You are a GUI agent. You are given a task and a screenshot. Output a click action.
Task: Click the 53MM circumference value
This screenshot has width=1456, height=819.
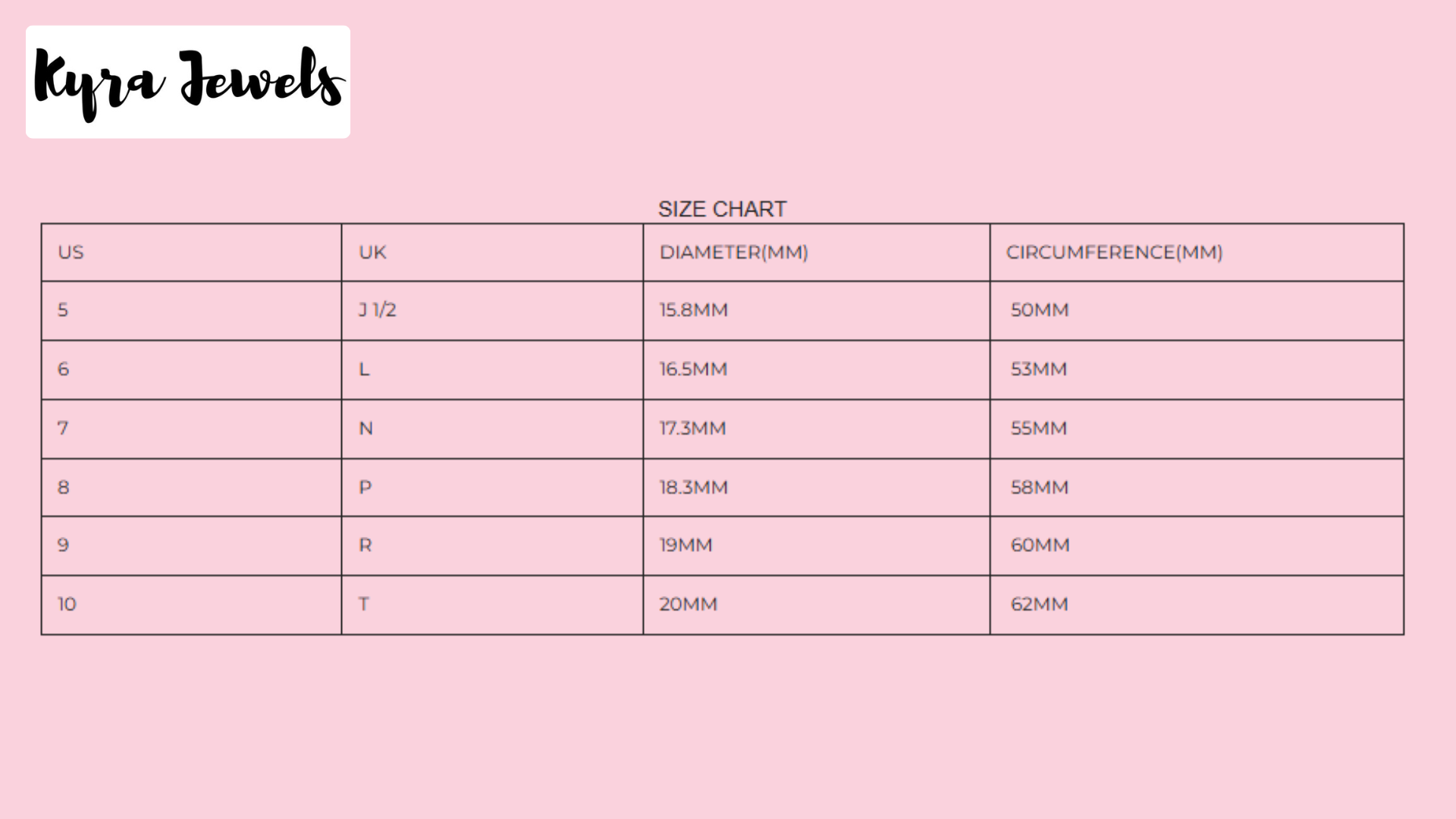click(1038, 369)
